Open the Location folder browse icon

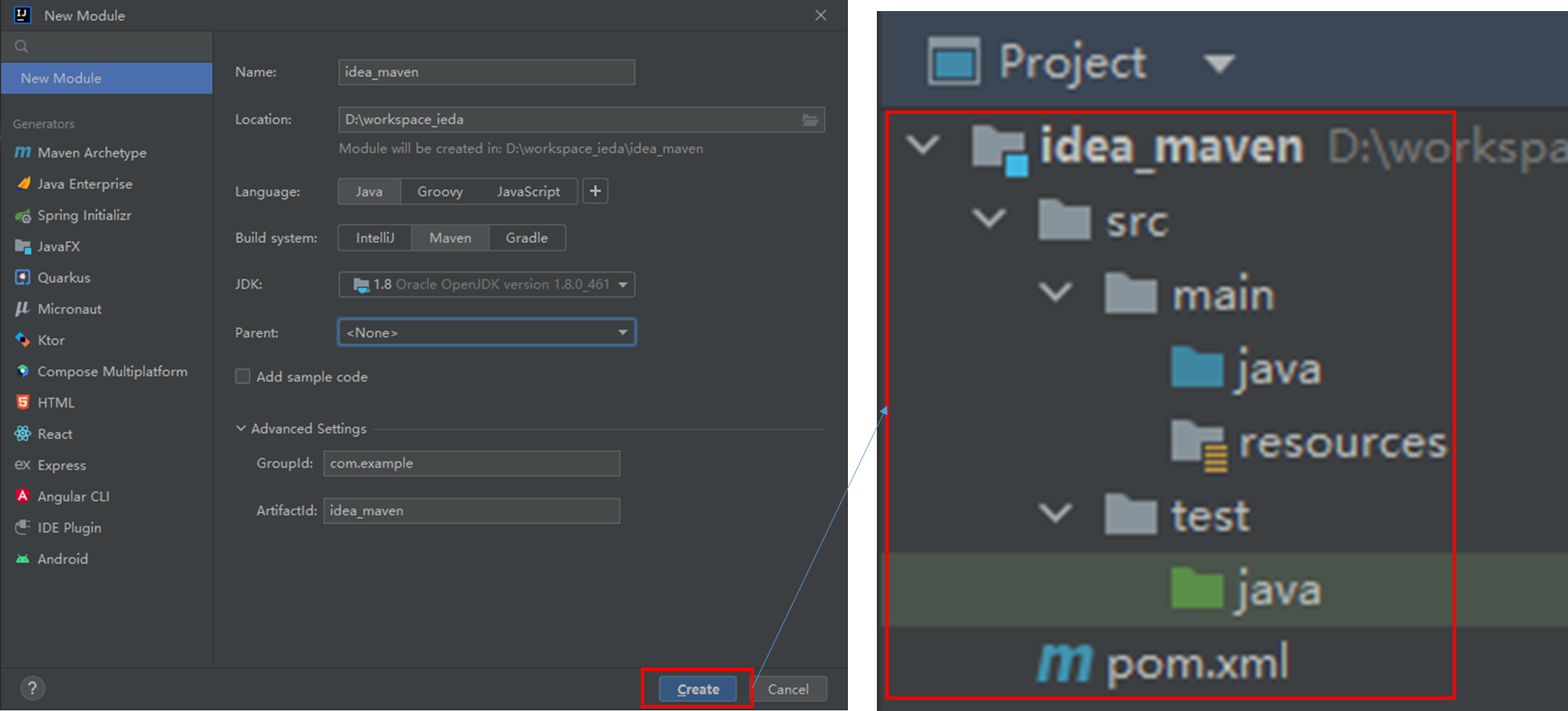click(x=810, y=120)
